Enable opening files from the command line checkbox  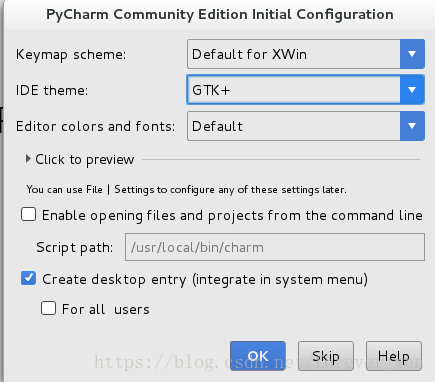pyautogui.click(x=29, y=214)
